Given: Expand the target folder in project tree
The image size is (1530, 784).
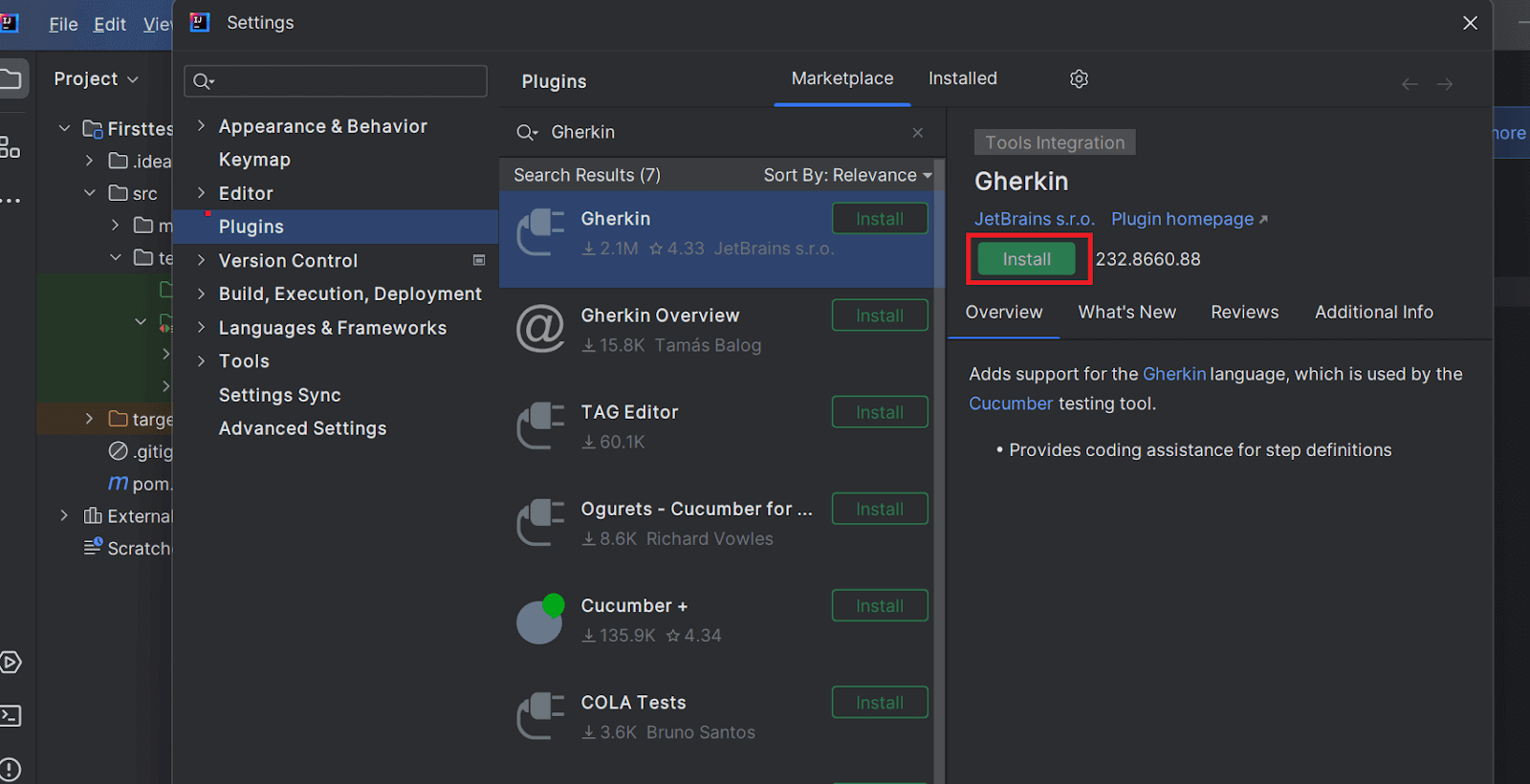Looking at the screenshot, I should click(x=89, y=418).
